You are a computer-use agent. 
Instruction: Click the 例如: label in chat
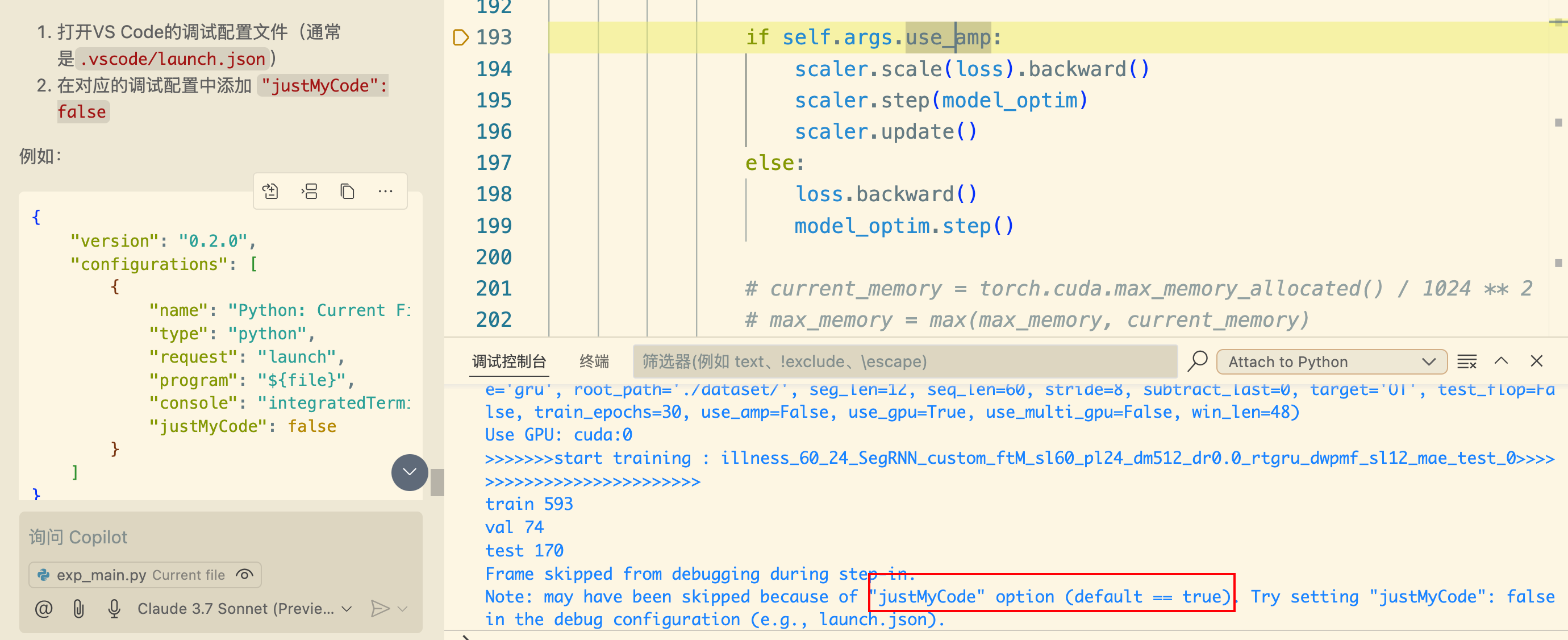click(40, 156)
